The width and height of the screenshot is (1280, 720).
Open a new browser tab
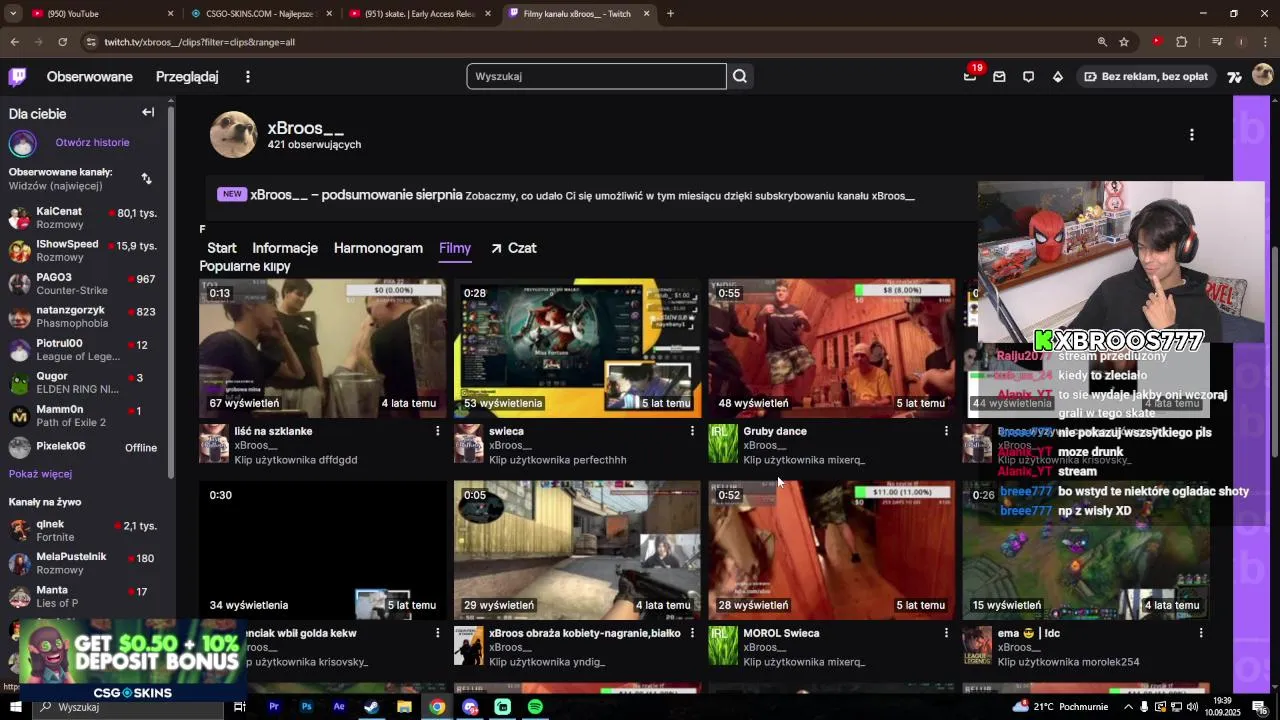(x=670, y=14)
